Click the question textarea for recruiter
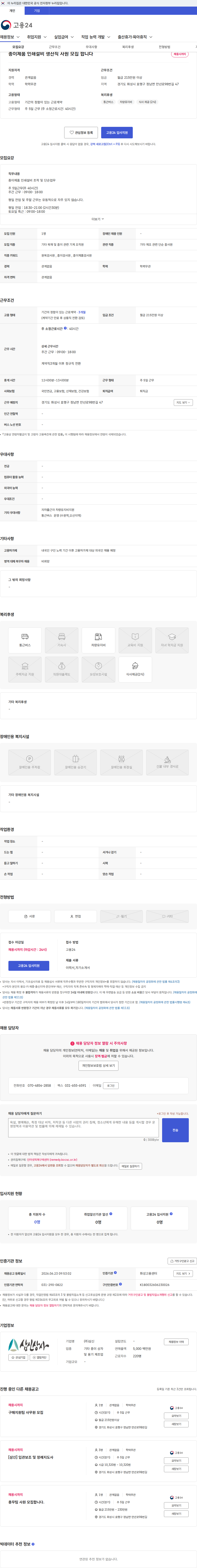197x1568 pixels. (x=83, y=1128)
